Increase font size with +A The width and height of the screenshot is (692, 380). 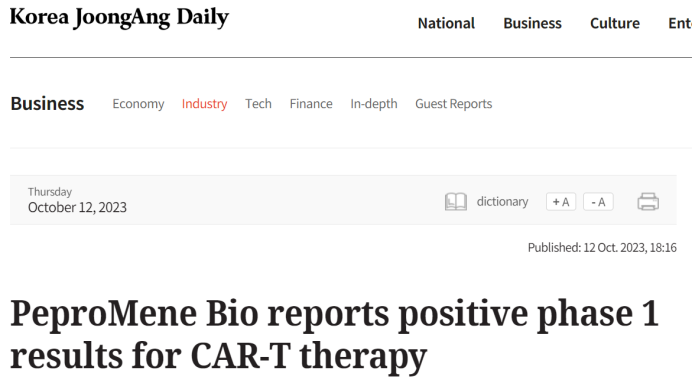[x=561, y=202]
